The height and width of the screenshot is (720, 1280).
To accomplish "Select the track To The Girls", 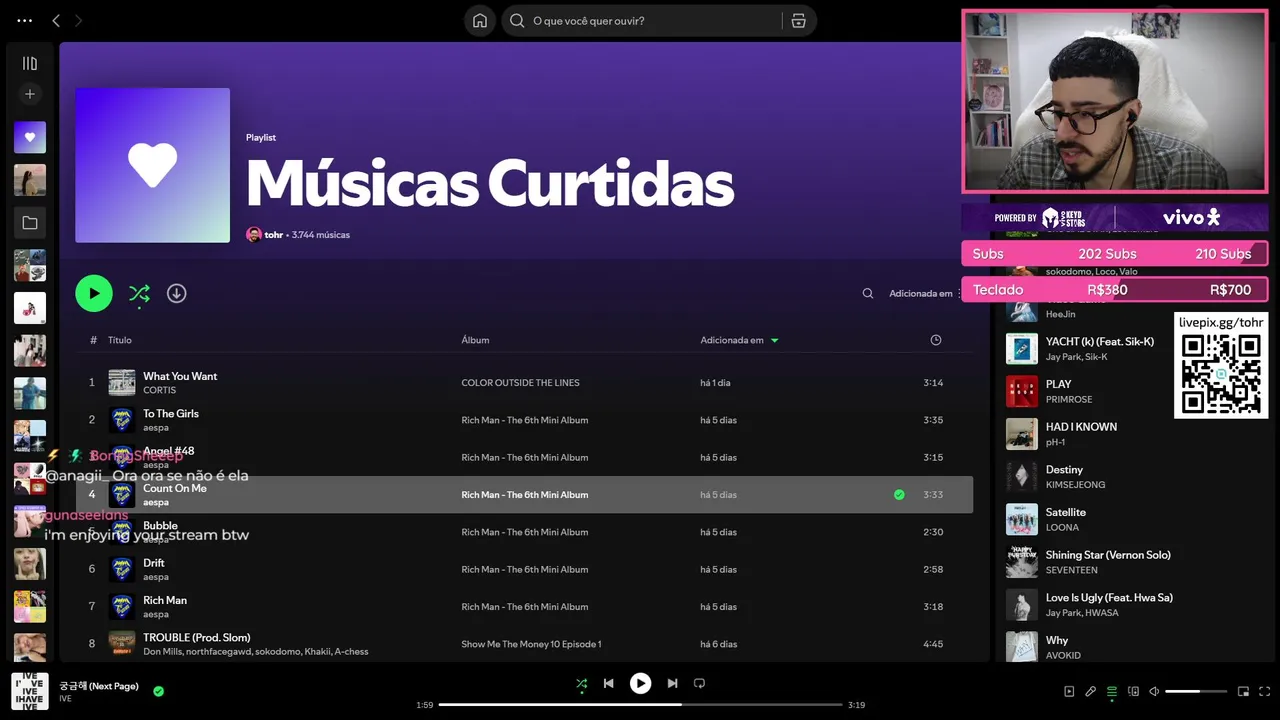I will pos(171,413).
